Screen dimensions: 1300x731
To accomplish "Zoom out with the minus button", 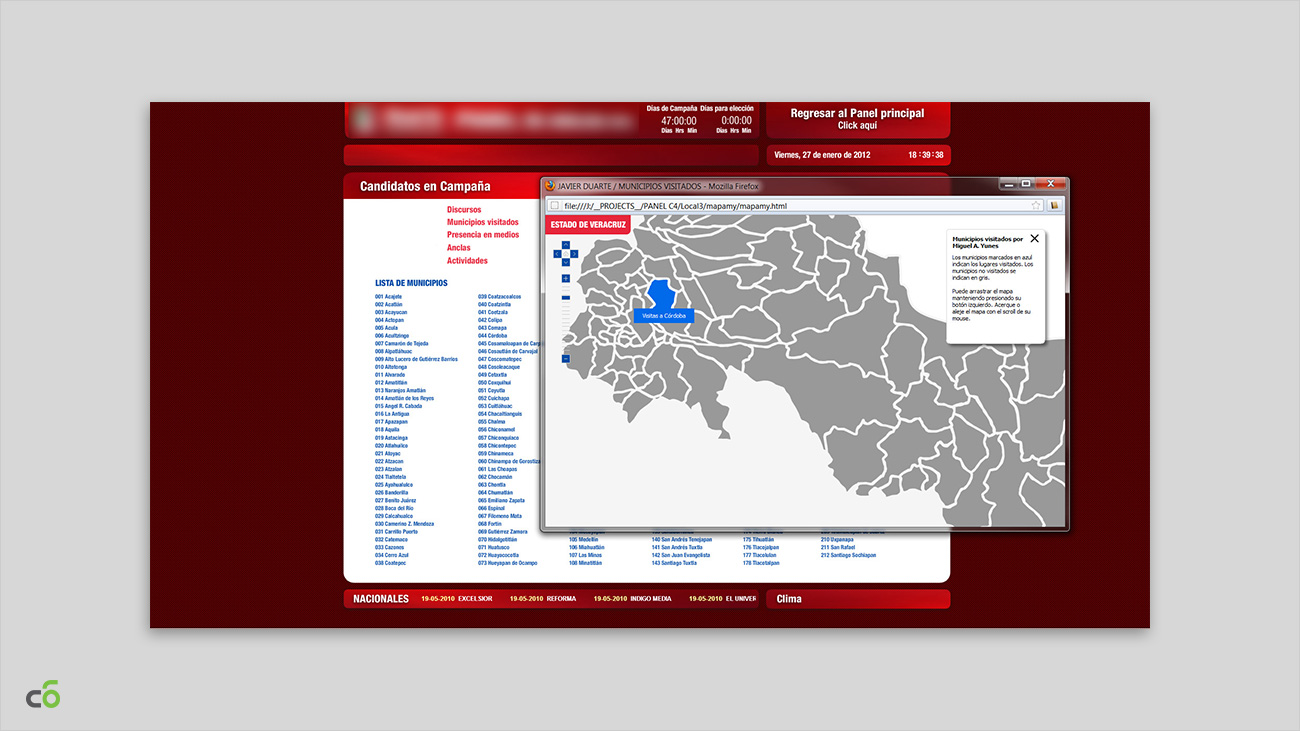I will point(566,358).
